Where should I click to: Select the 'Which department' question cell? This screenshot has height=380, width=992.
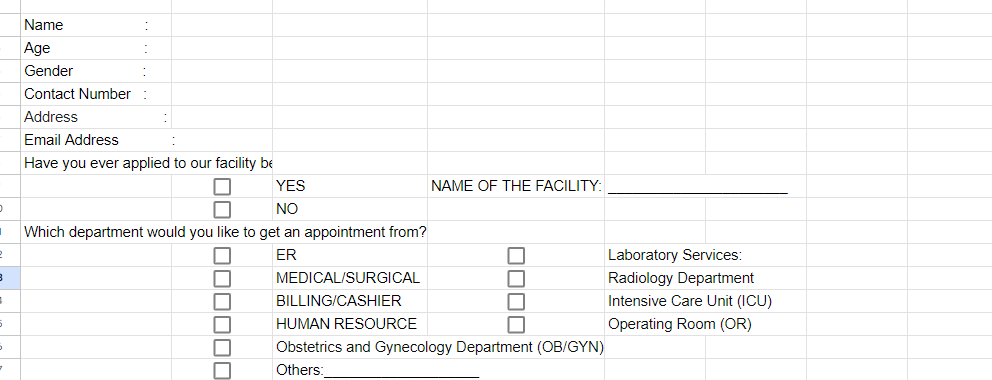tap(225, 233)
